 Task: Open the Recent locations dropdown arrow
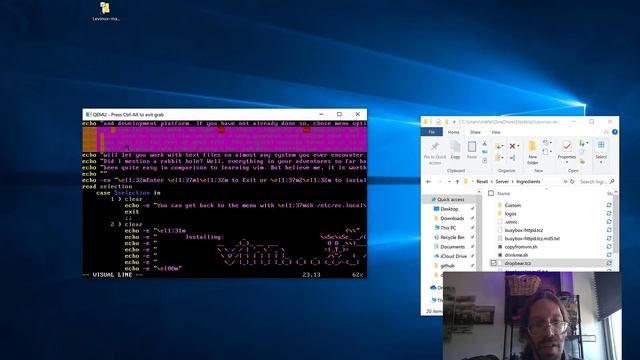click(x=449, y=181)
